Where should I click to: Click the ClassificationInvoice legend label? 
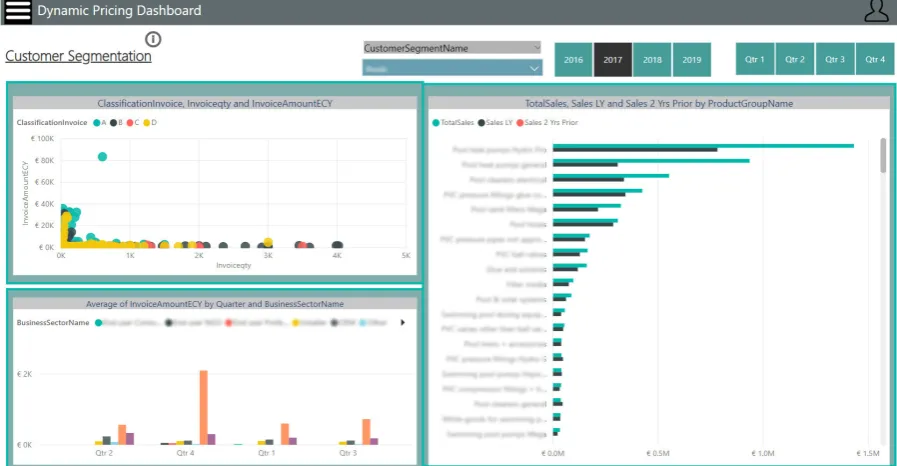point(51,122)
